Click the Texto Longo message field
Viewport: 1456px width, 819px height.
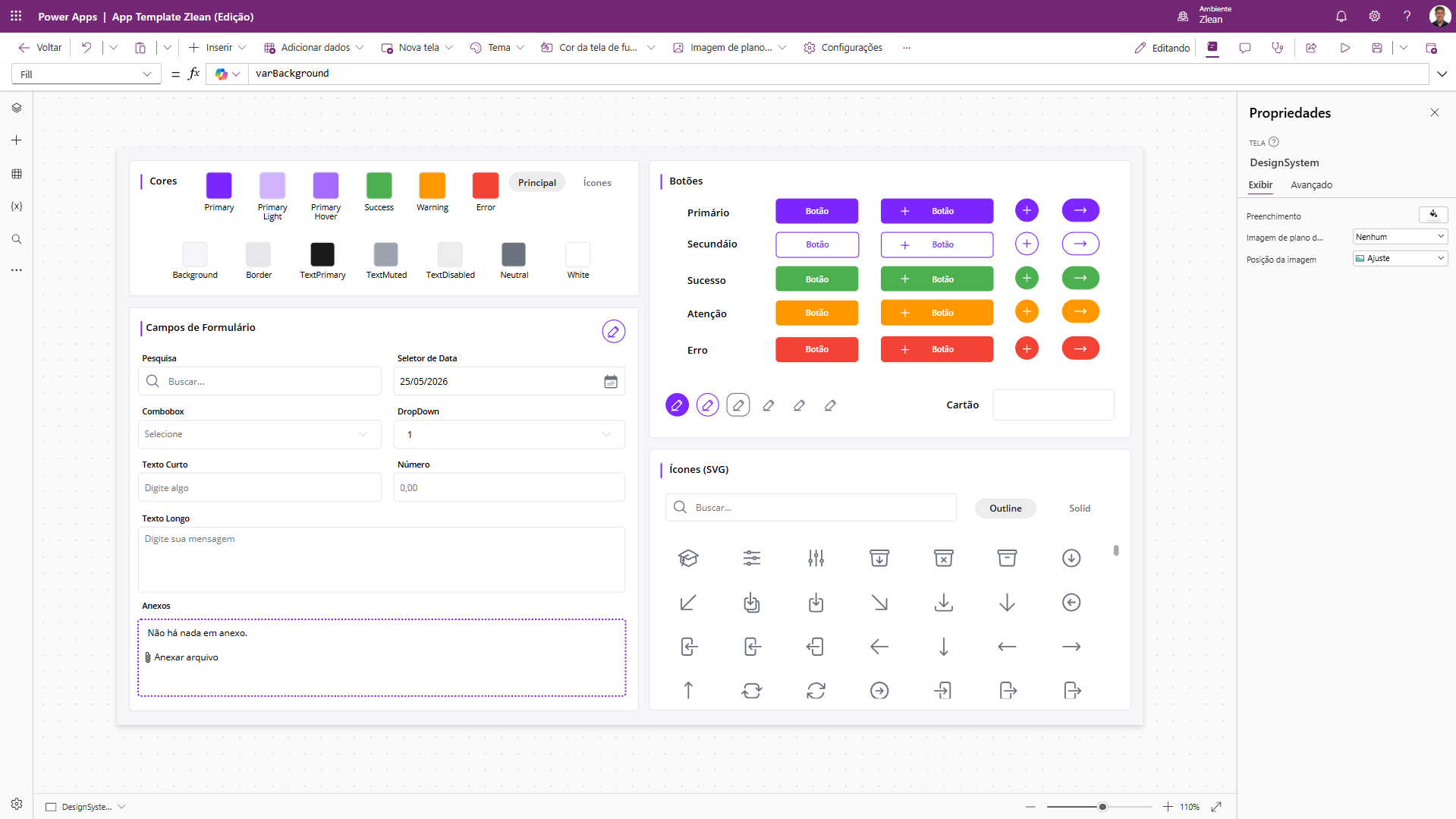click(382, 559)
